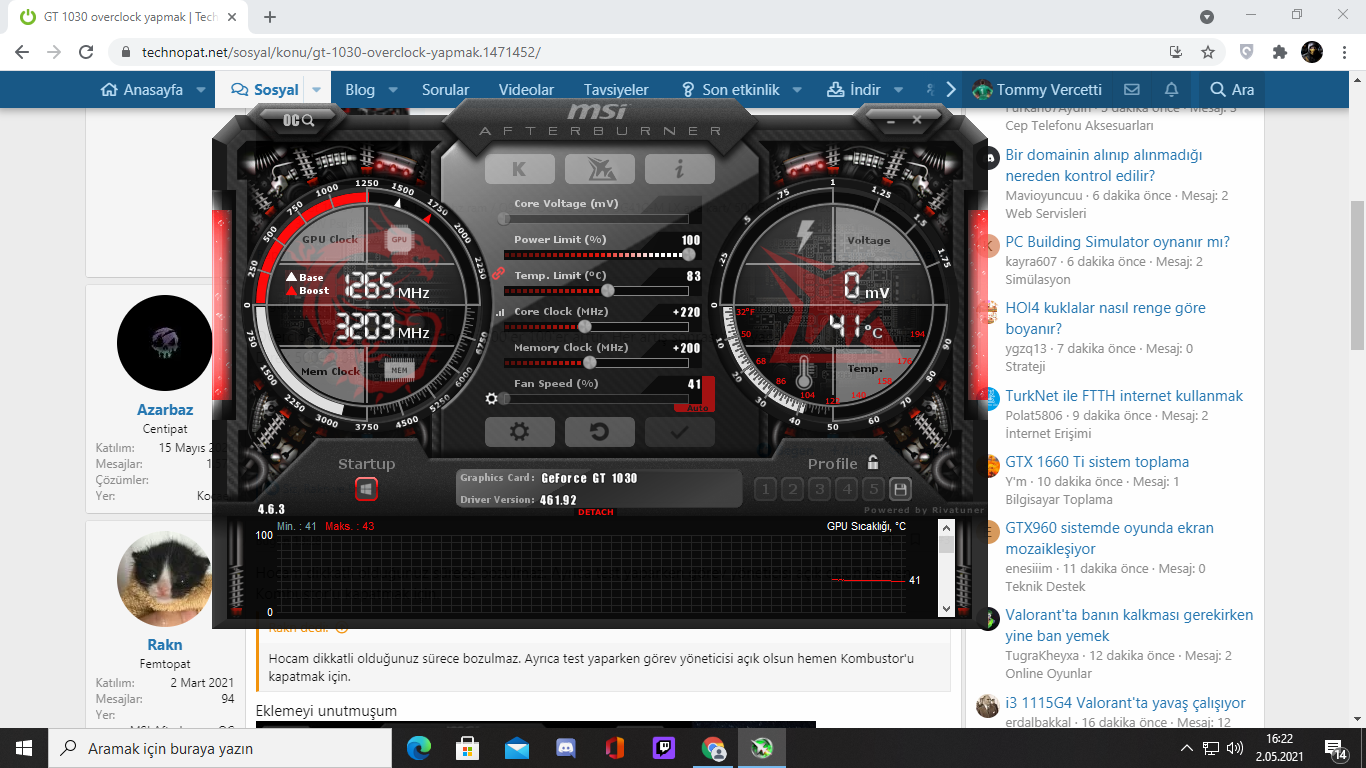
Task: Click the MSI dragon logo button in Afterburner
Action: click(x=599, y=169)
